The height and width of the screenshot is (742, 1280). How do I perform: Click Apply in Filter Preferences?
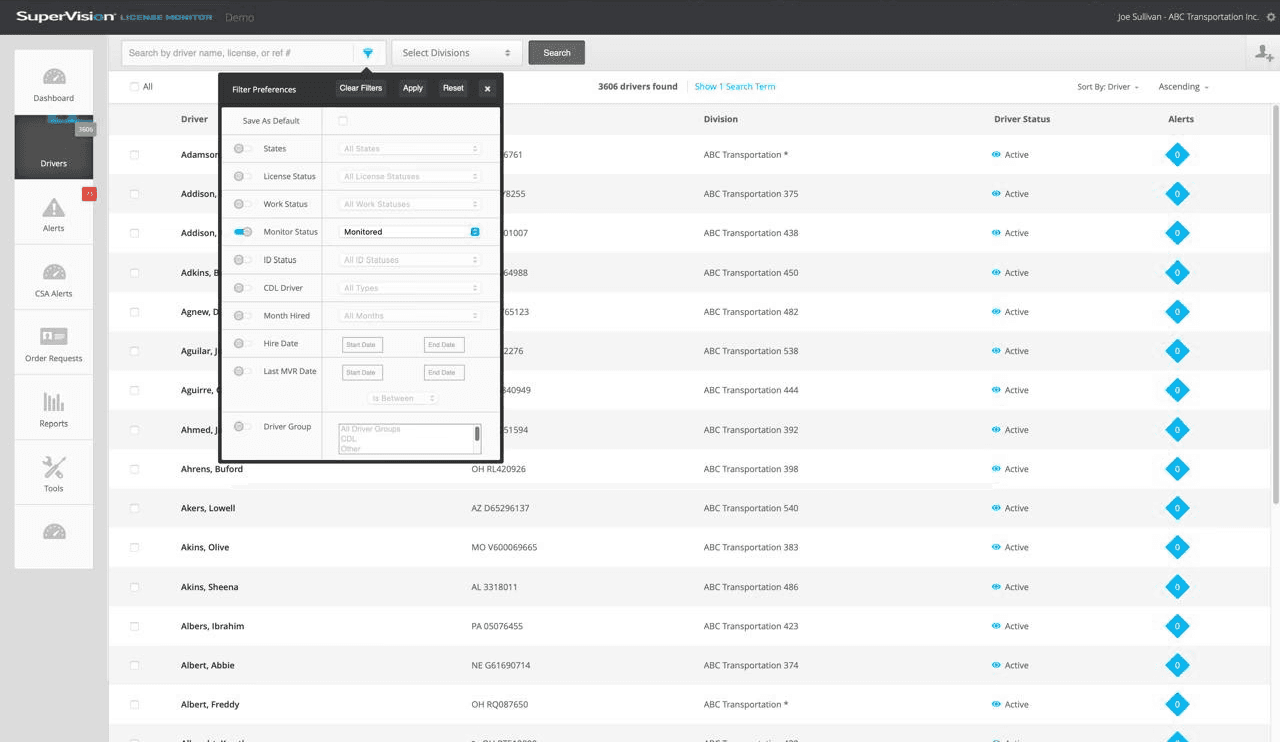point(413,88)
